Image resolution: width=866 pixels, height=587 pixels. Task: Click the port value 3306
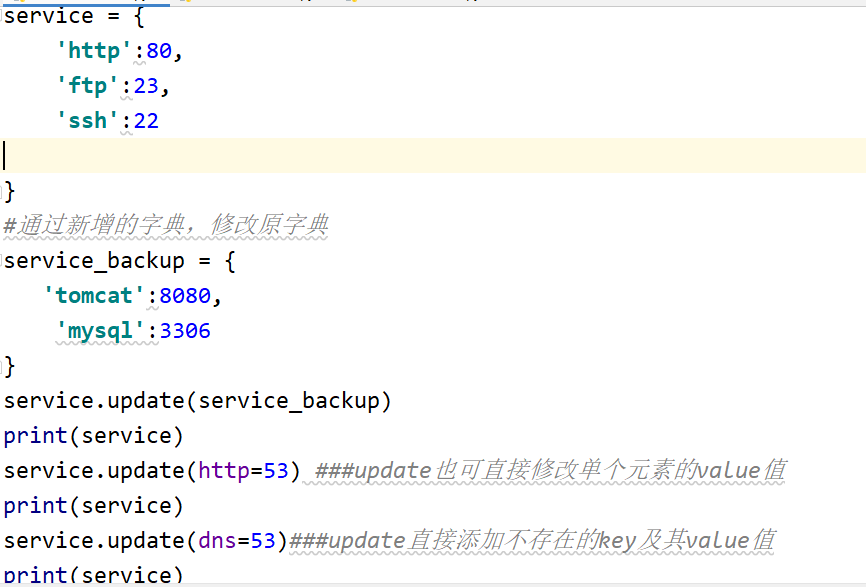(x=185, y=331)
